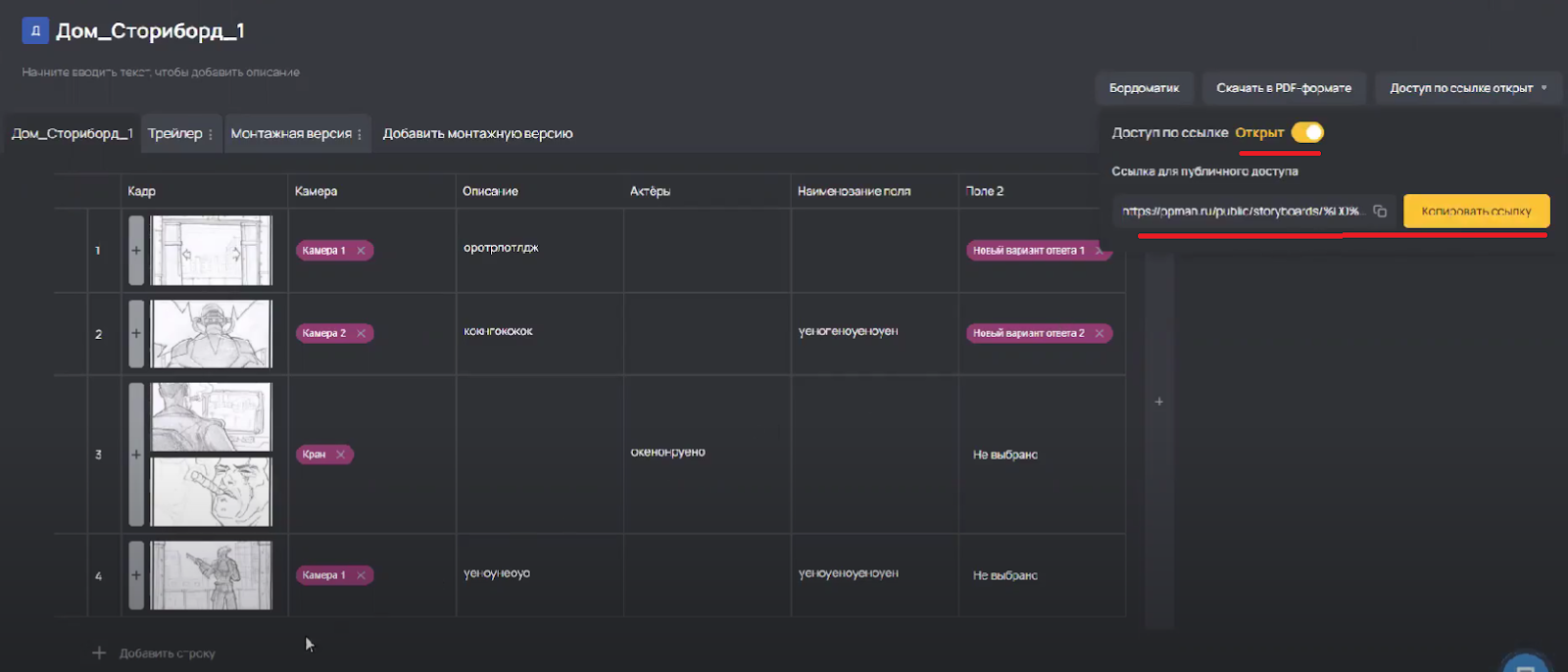This screenshot has height=672, width=1568.
Task: Click the plus icon to add a column
Action: pyautogui.click(x=1159, y=402)
